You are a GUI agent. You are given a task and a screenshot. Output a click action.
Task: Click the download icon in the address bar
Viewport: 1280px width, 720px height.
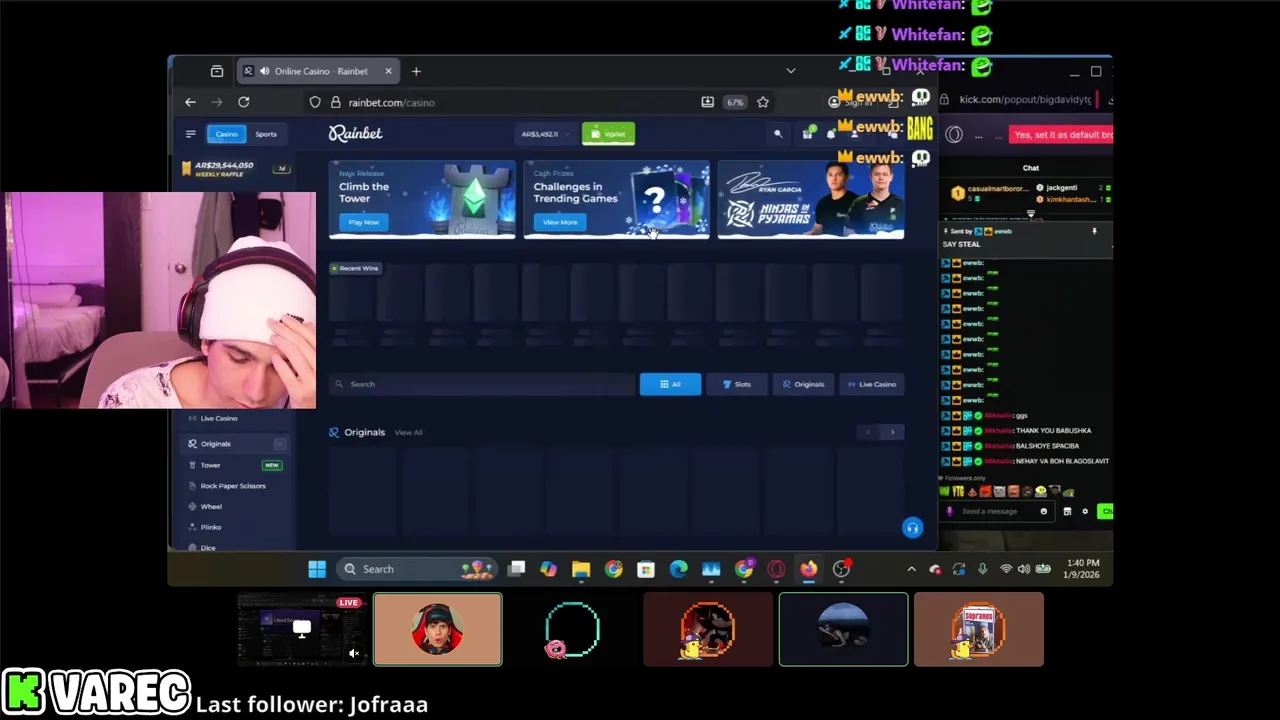point(708,102)
